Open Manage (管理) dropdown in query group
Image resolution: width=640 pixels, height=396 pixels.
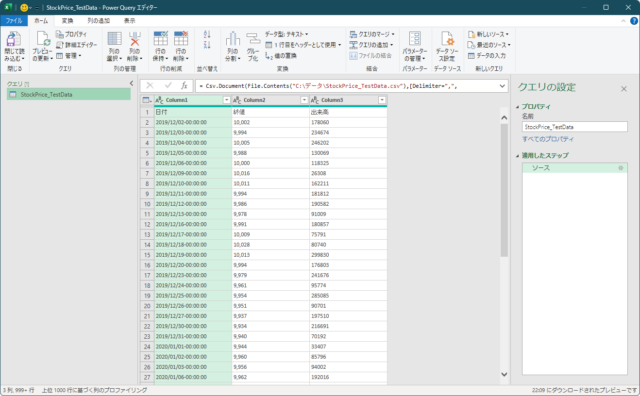(69, 56)
